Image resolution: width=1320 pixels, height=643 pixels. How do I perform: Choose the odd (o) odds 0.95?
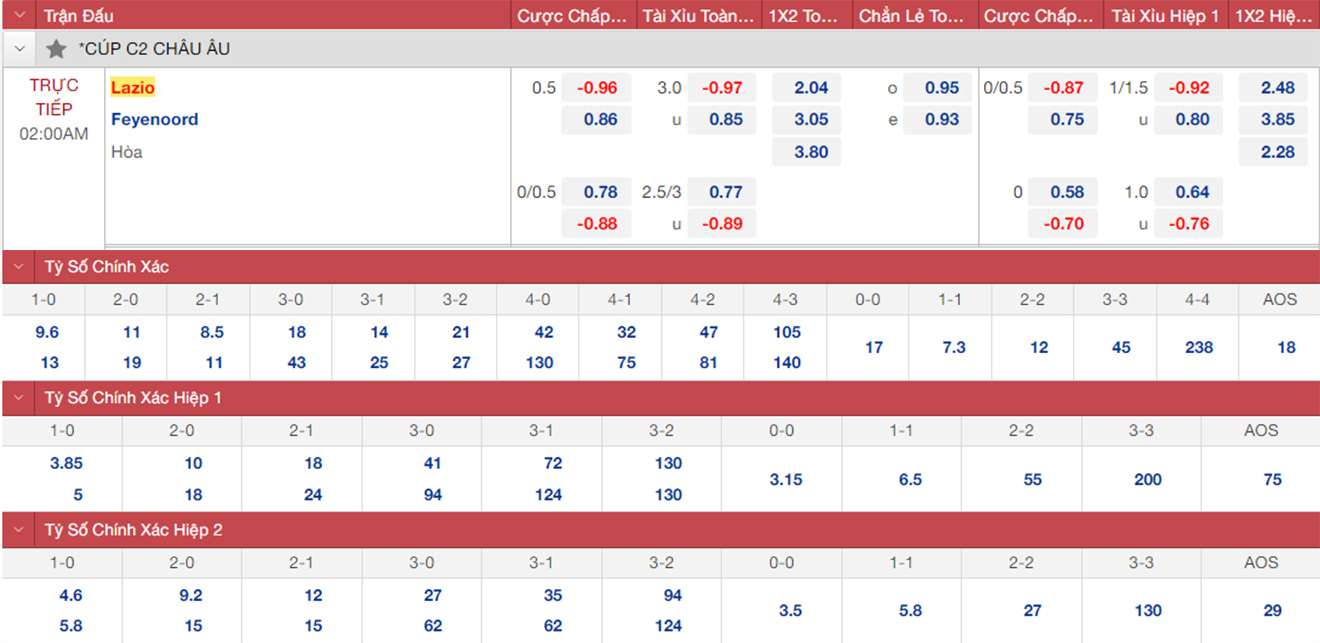pos(941,88)
